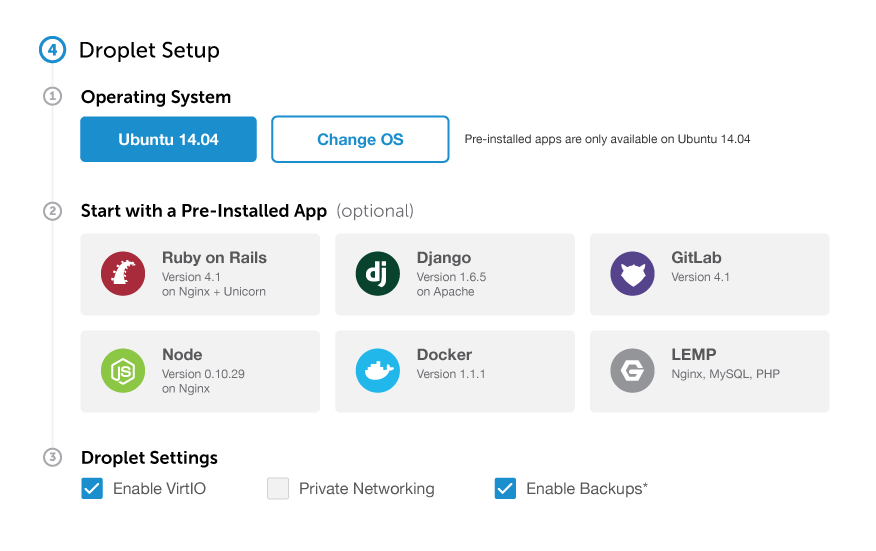Screen dimensions: 876x551
Task: Select the GitLab Version 4.1 text
Action: tap(701, 277)
